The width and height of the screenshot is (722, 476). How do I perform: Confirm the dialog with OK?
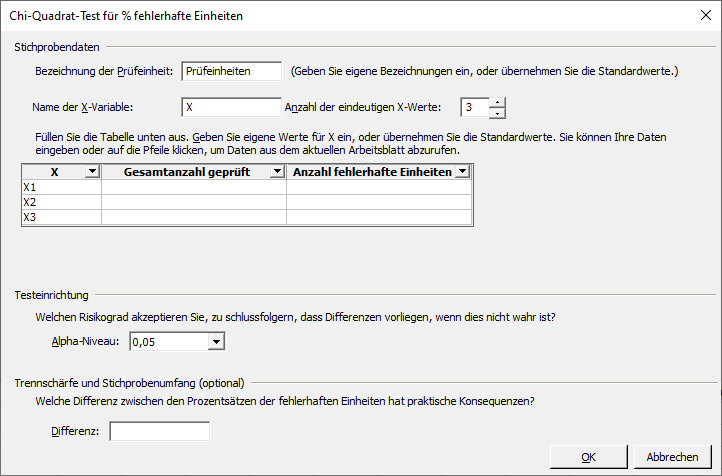(x=588, y=457)
